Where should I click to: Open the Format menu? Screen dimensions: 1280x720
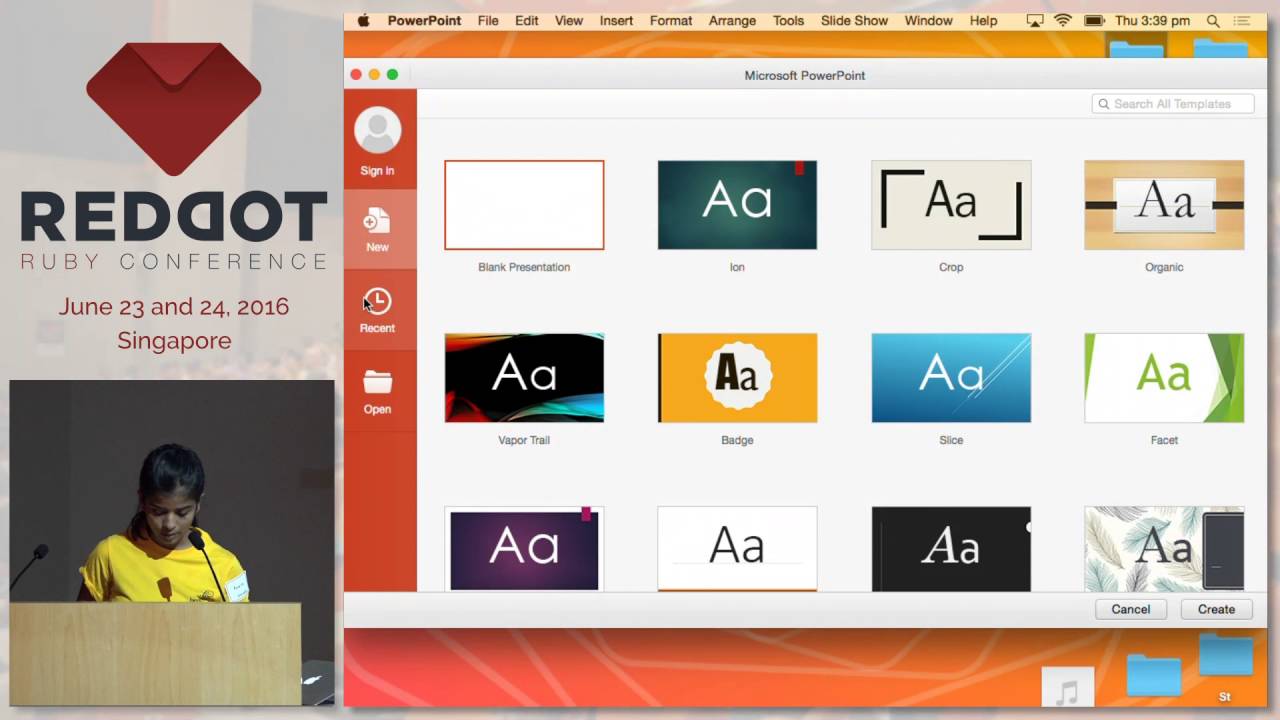pyautogui.click(x=671, y=20)
